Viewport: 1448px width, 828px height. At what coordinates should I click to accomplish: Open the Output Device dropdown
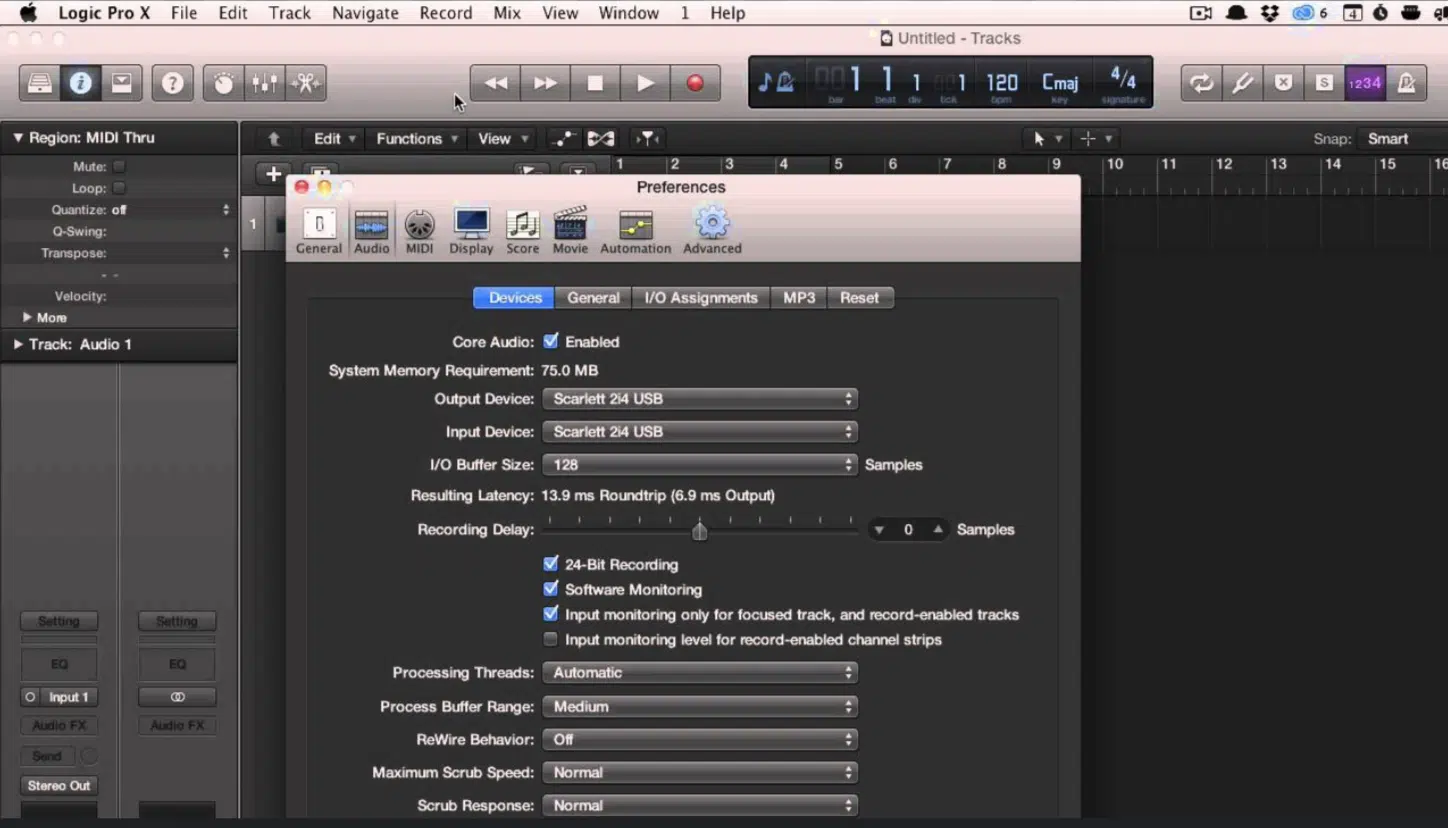point(700,398)
